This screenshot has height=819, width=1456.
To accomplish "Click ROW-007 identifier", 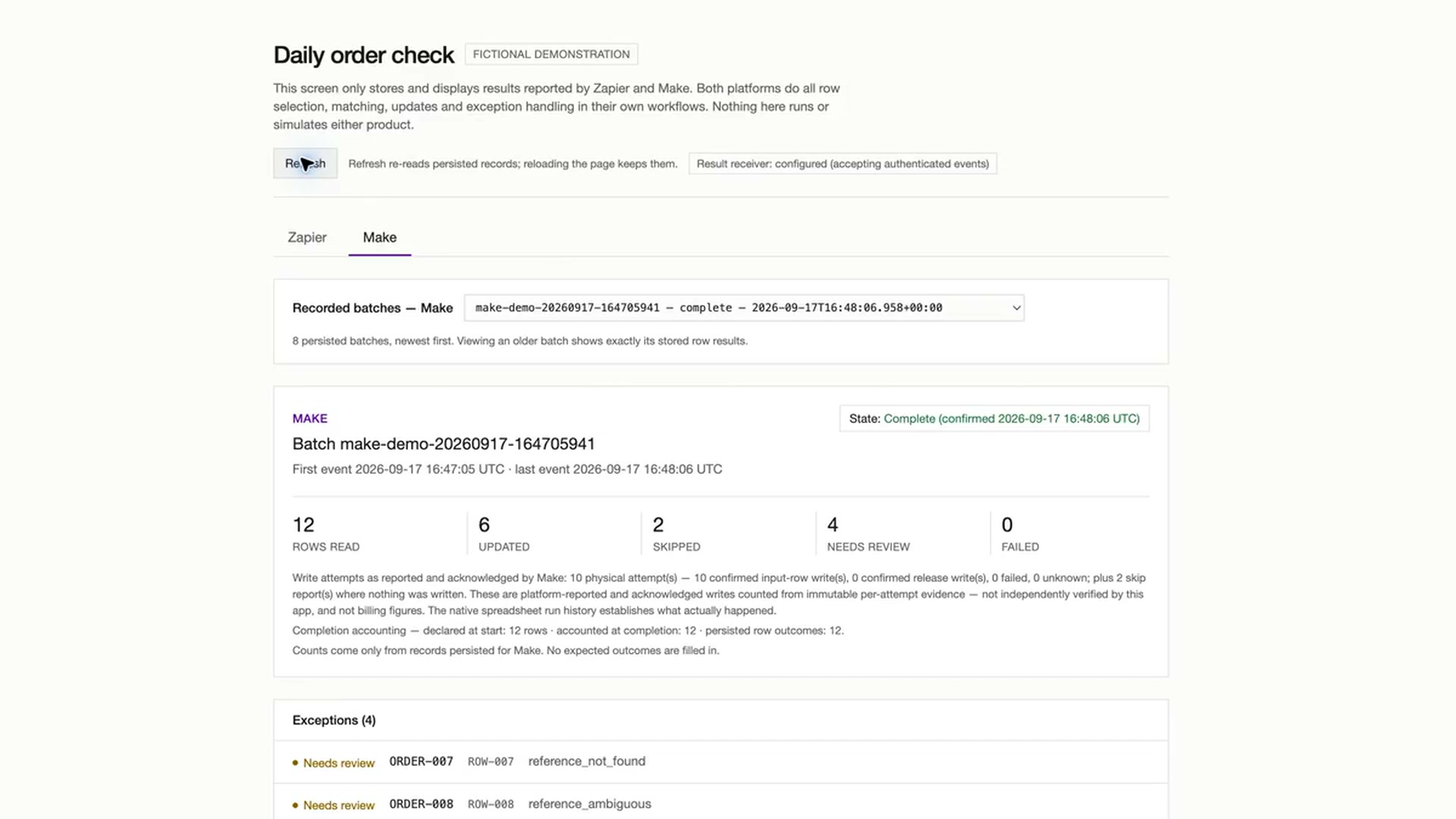I will (x=491, y=761).
